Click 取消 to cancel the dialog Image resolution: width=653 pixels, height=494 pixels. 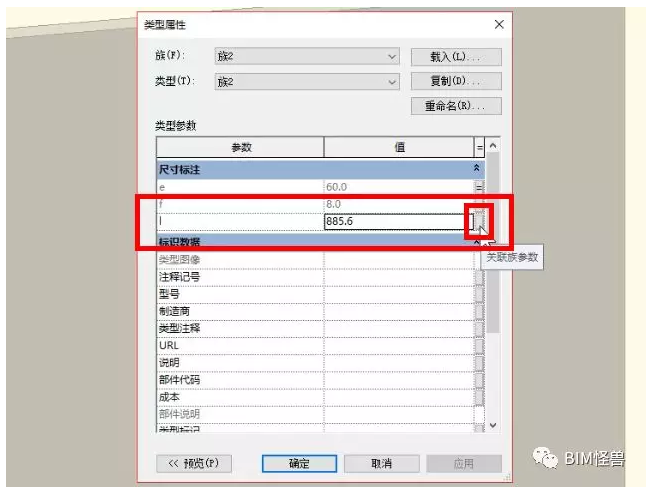(381, 464)
